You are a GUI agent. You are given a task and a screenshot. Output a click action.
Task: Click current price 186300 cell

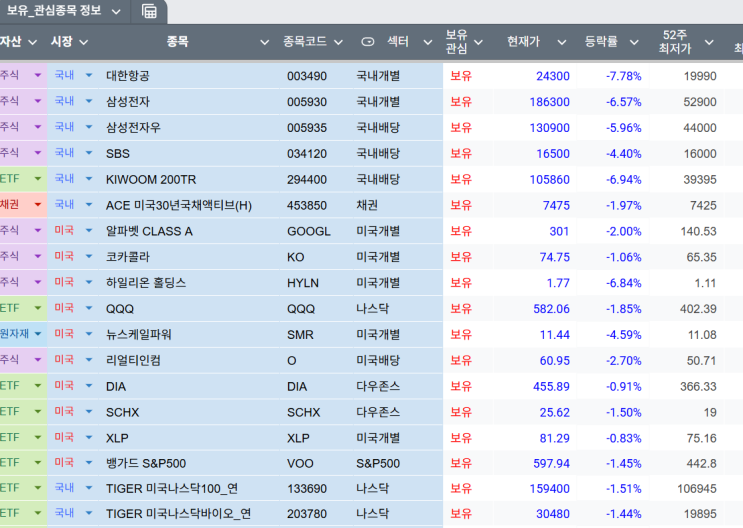[535, 101]
